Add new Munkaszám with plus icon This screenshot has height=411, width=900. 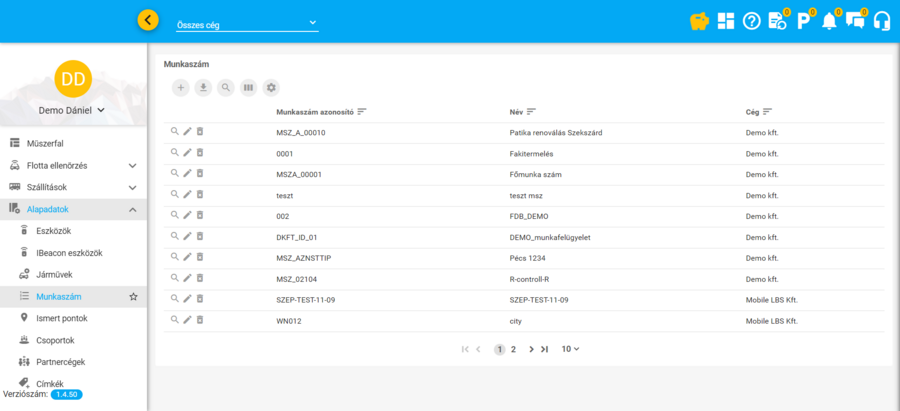tap(181, 88)
